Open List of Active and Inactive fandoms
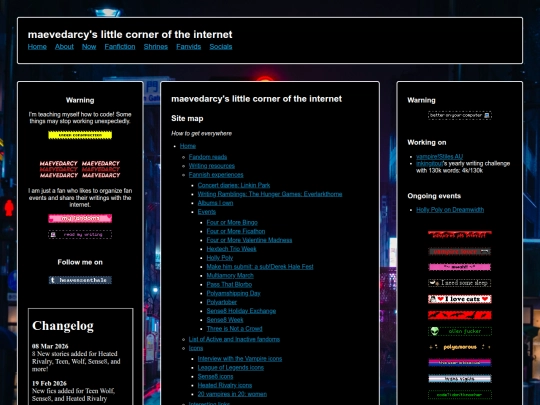The width and height of the screenshot is (540, 405). tap(234, 339)
